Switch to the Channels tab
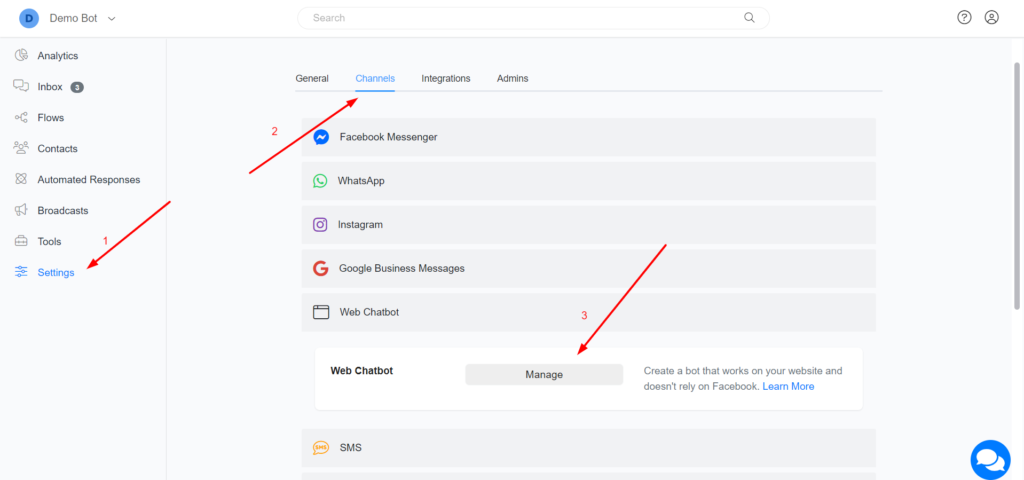This screenshot has width=1024, height=480. pos(375,78)
